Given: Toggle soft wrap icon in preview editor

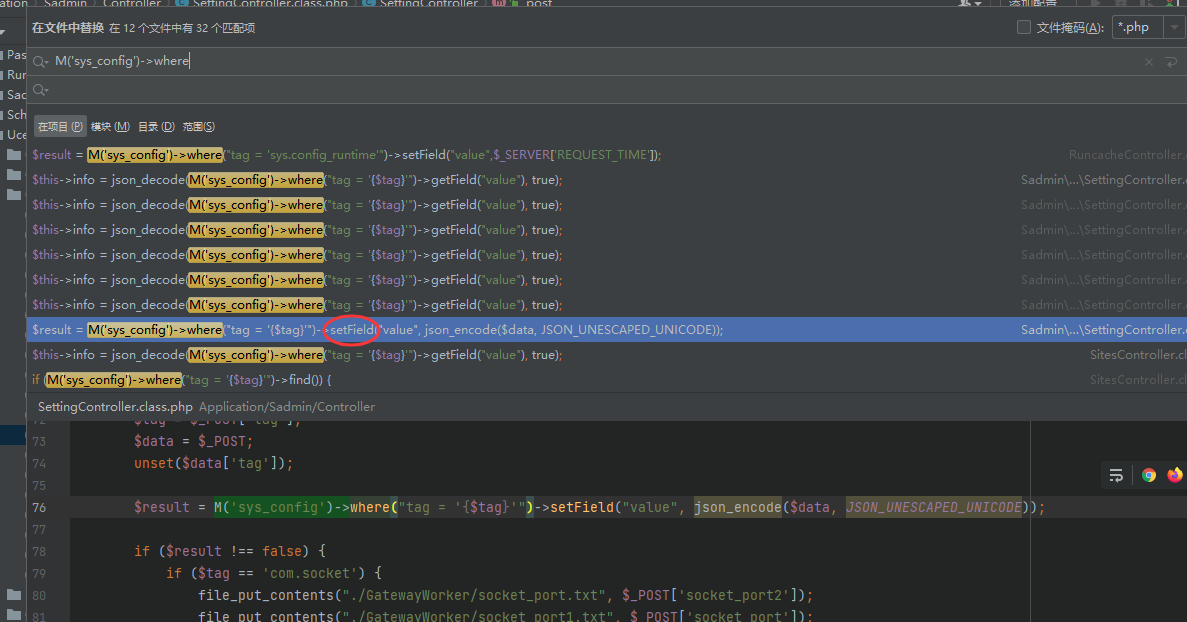Looking at the screenshot, I should [1116, 475].
